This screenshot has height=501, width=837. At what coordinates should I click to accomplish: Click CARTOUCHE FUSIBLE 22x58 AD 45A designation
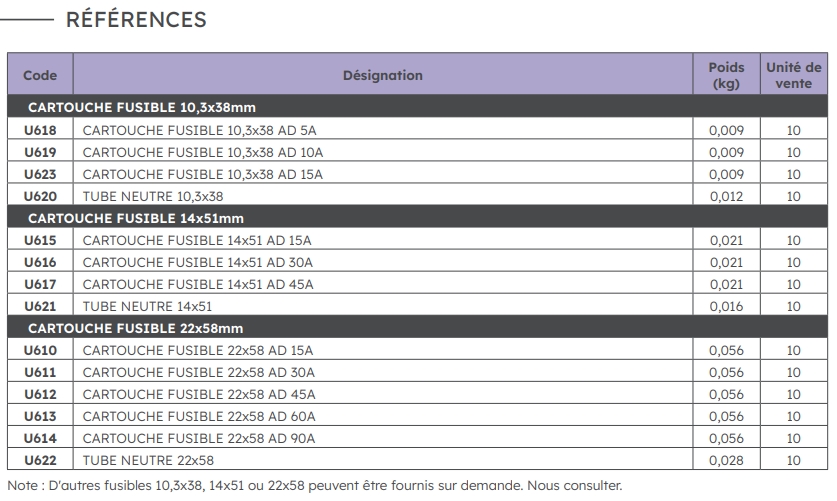click(198, 394)
